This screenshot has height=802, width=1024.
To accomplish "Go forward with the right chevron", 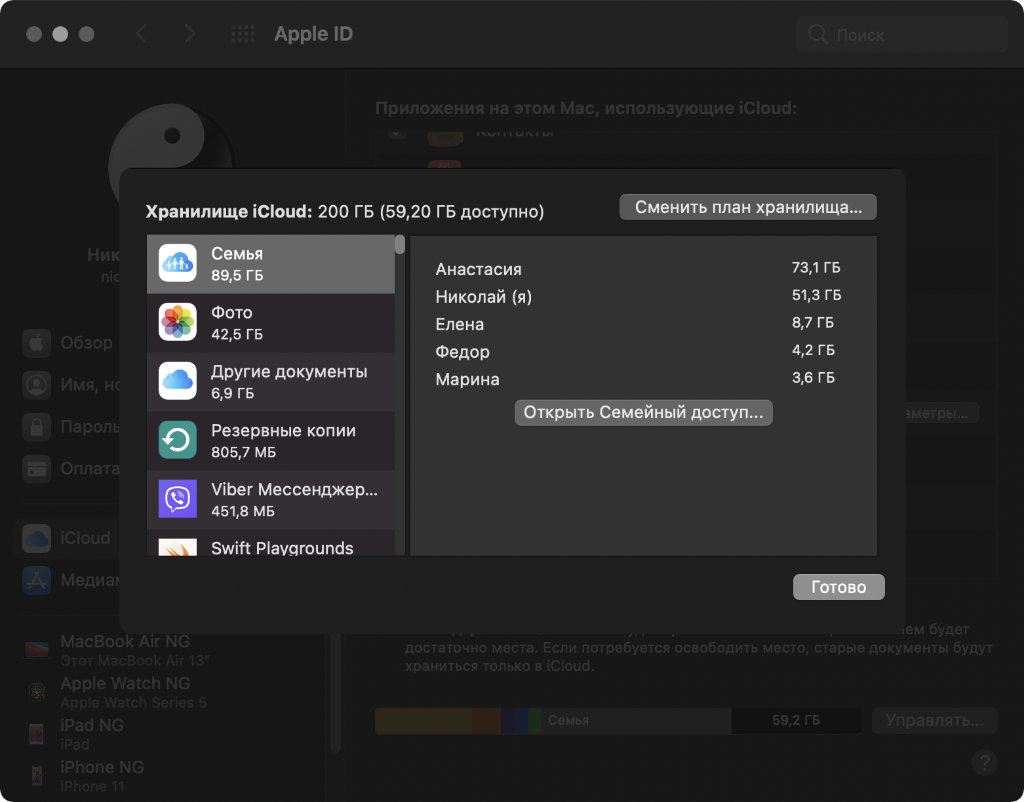I will [189, 34].
